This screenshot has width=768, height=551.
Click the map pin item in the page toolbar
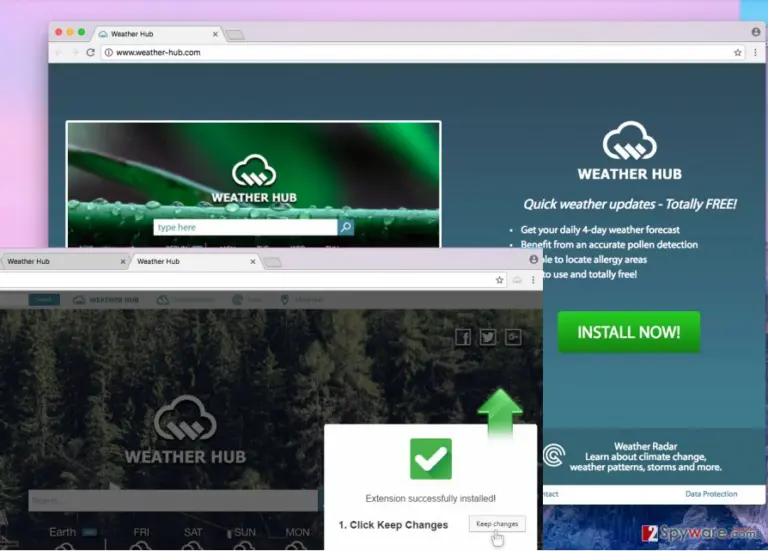click(302, 300)
